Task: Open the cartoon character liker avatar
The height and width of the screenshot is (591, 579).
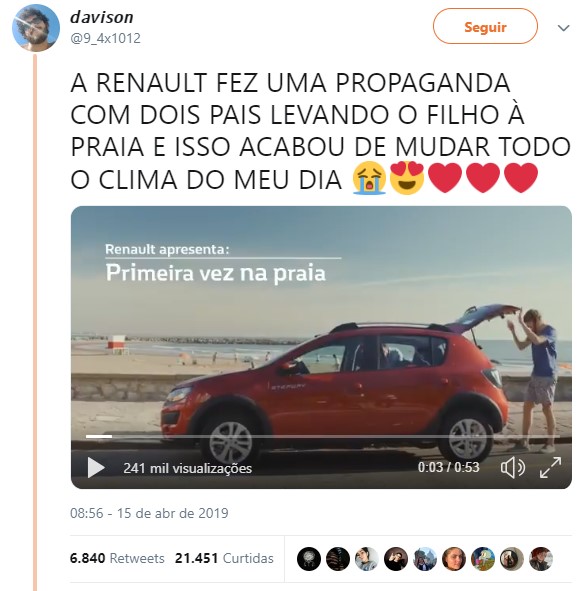Action: click(x=483, y=559)
